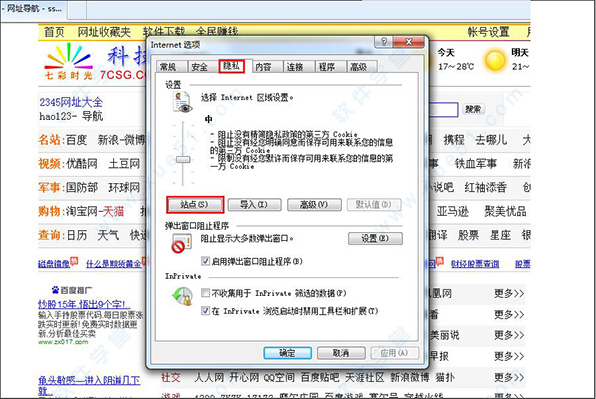Screen dimensions: 596x399
Task: Enable 不收集用于 InPrivate 筛选的数据 checkbox
Action: click(206, 293)
